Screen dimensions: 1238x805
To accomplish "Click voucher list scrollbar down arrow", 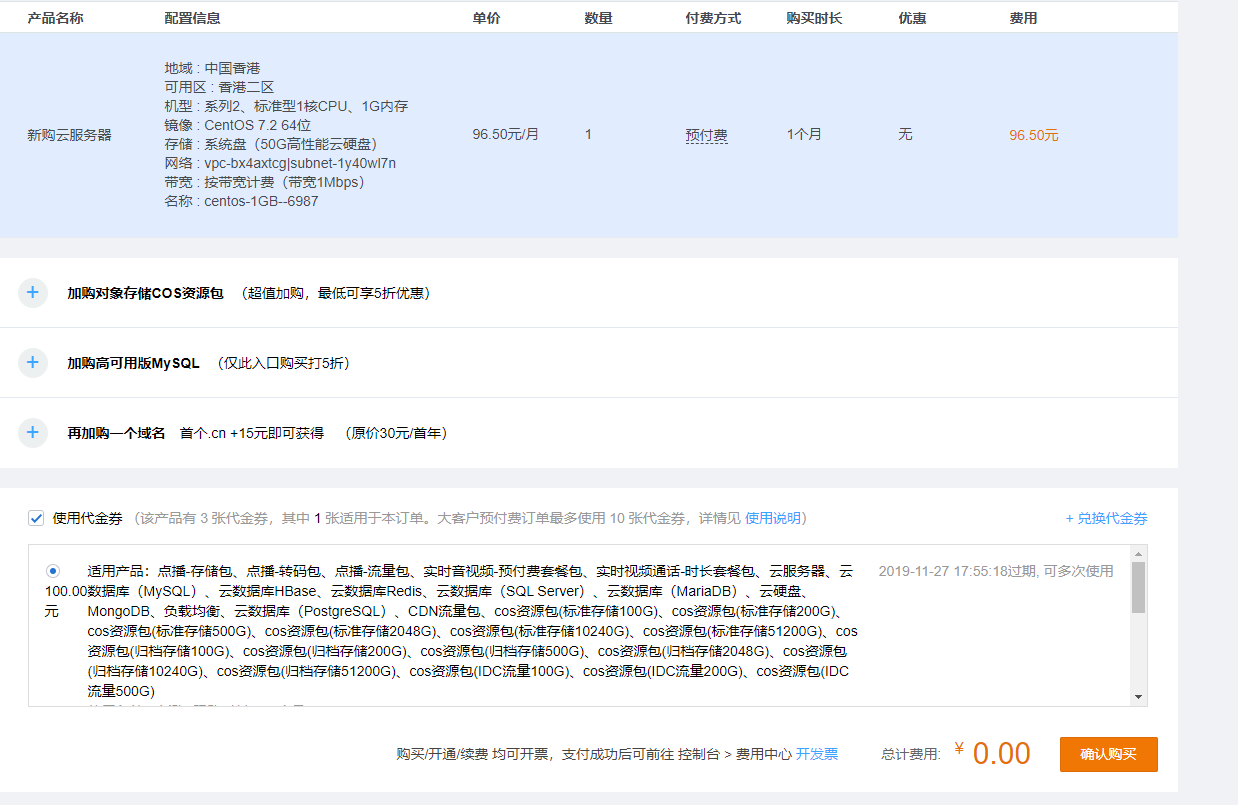I will (1138, 697).
